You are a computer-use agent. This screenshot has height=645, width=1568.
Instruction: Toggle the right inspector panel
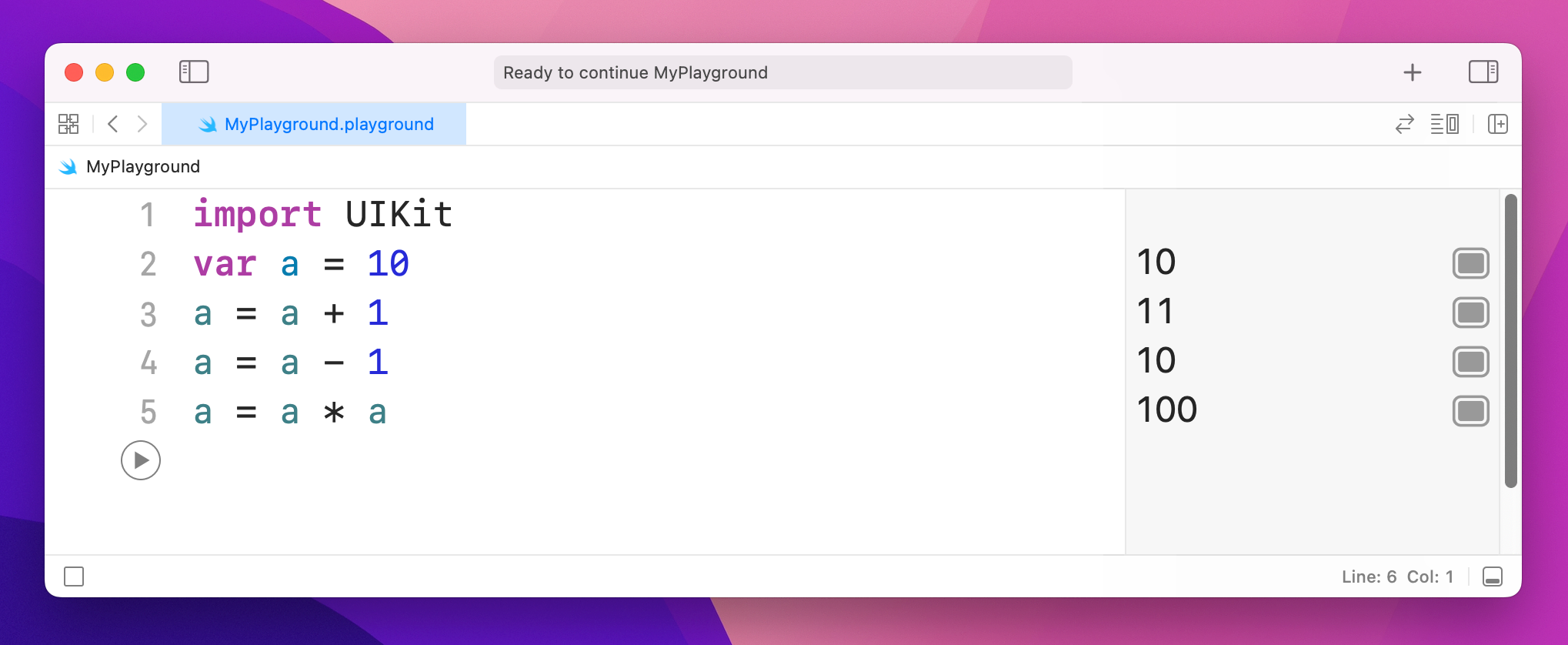(x=1483, y=72)
